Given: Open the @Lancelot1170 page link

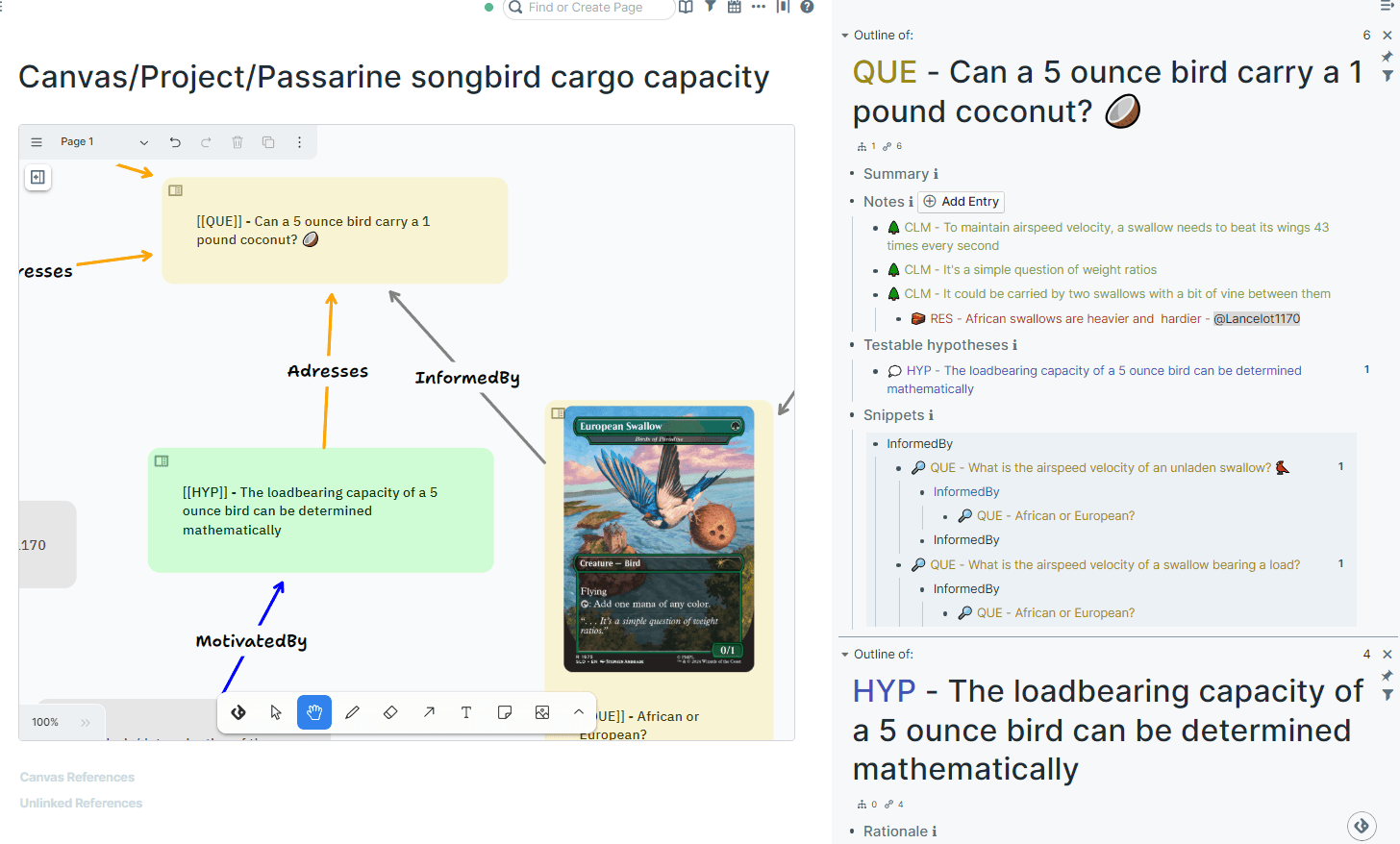Looking at the screenshot, I should 1257,319.
